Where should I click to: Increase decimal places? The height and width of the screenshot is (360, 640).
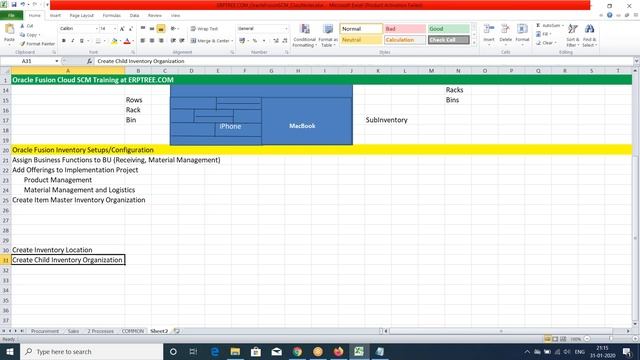(x=276, y=41)
